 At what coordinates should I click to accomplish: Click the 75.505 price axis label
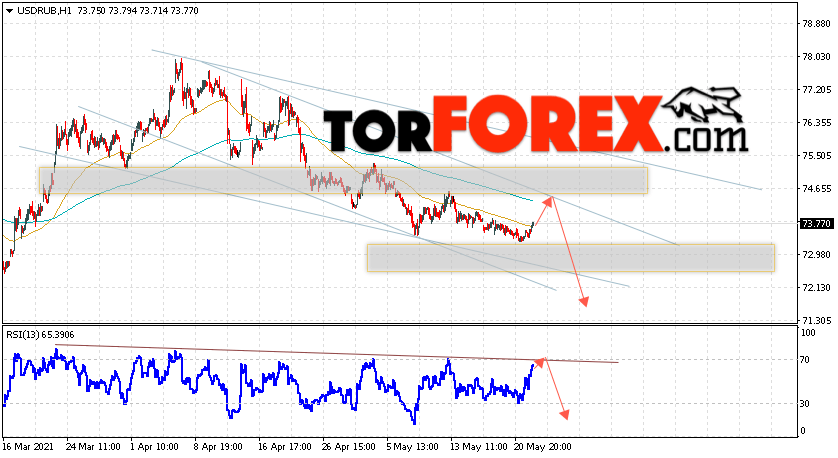[816, 156]
